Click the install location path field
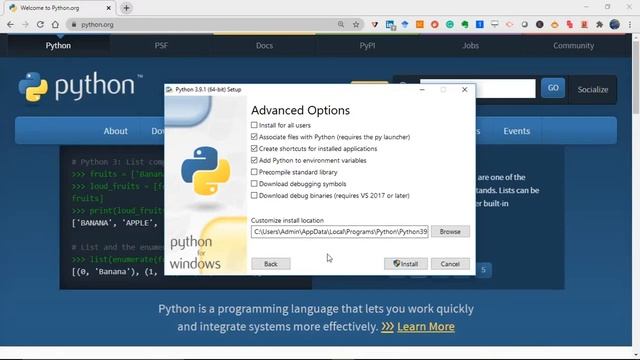This screenshot has height=360, width=640. (x=340, y=231)
